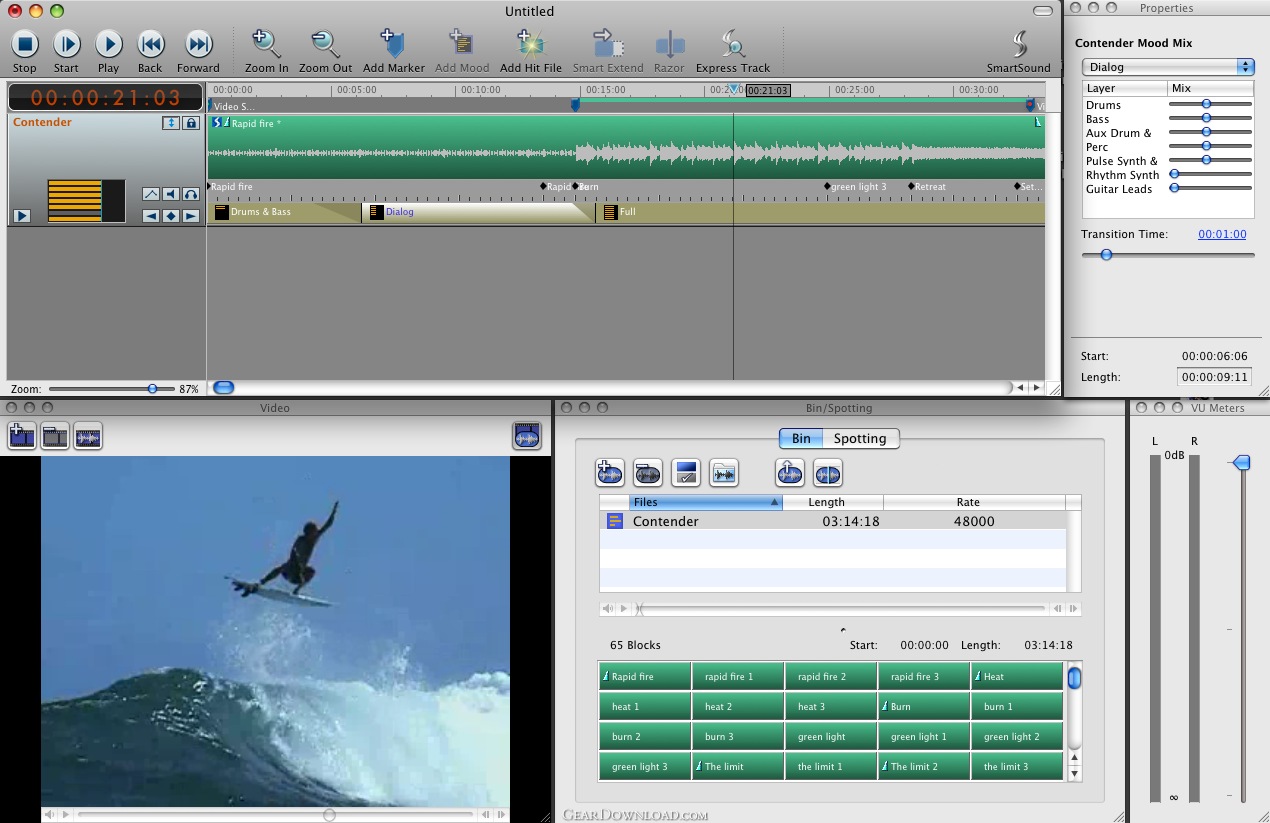Select the Heat block
Image resolution: width=1270 pixels, height=823 pixels.
coord(1017,677)
